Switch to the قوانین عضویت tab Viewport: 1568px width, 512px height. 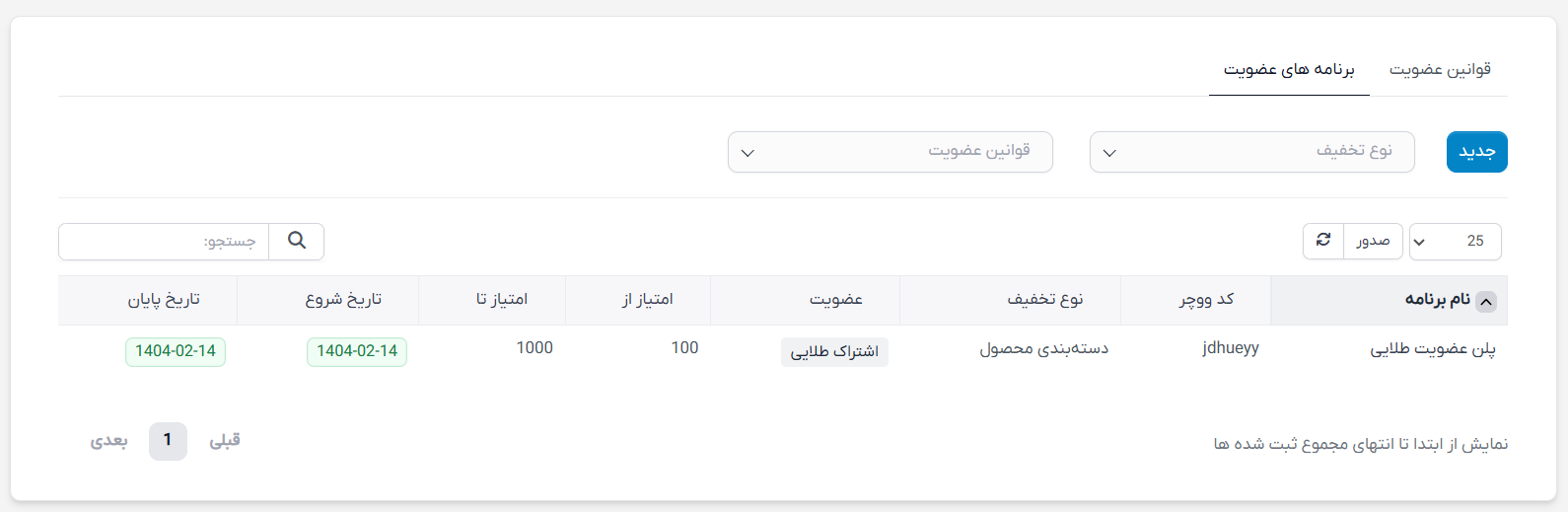pos(1440,70)
